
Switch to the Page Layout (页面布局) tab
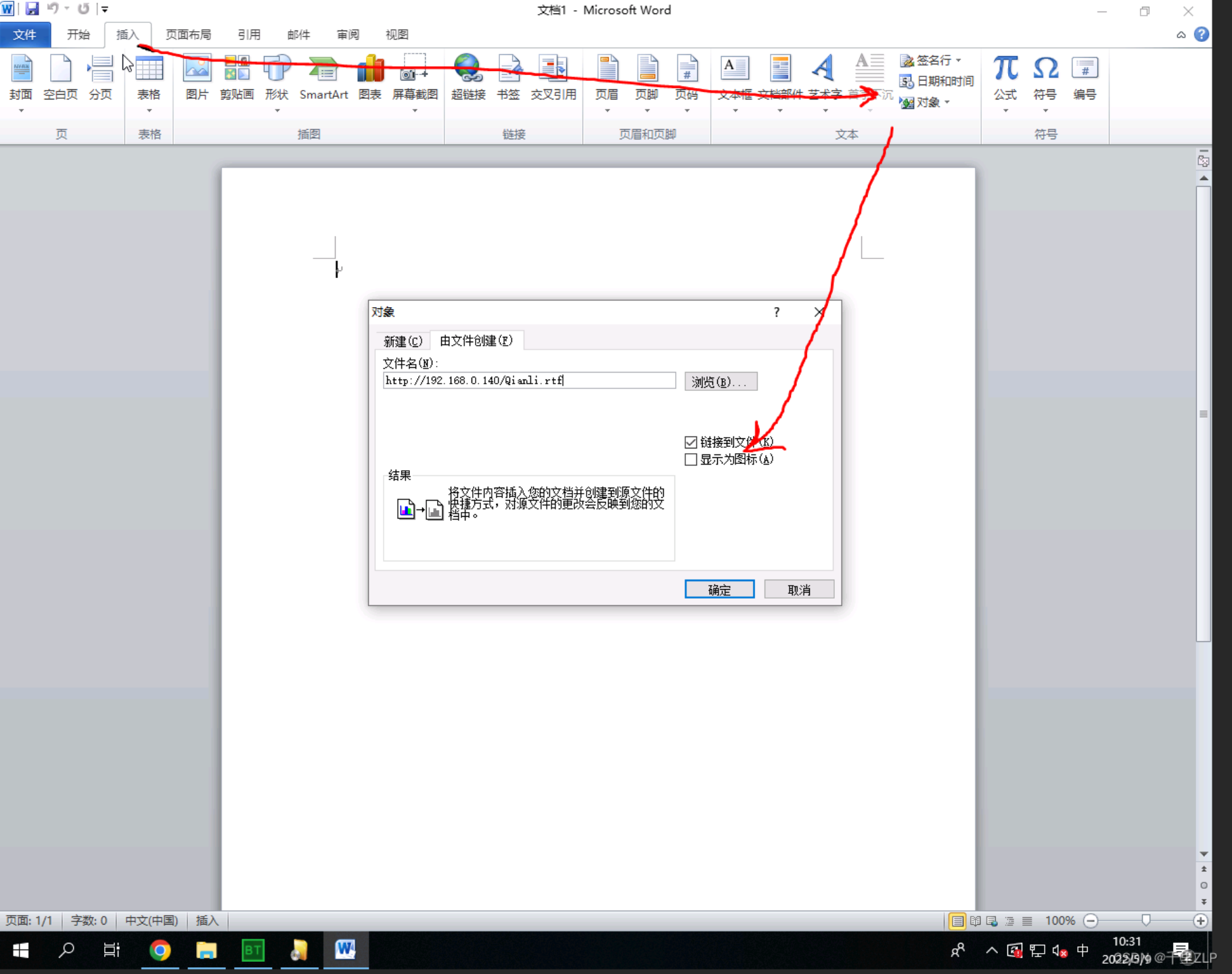tap(188, 34)
